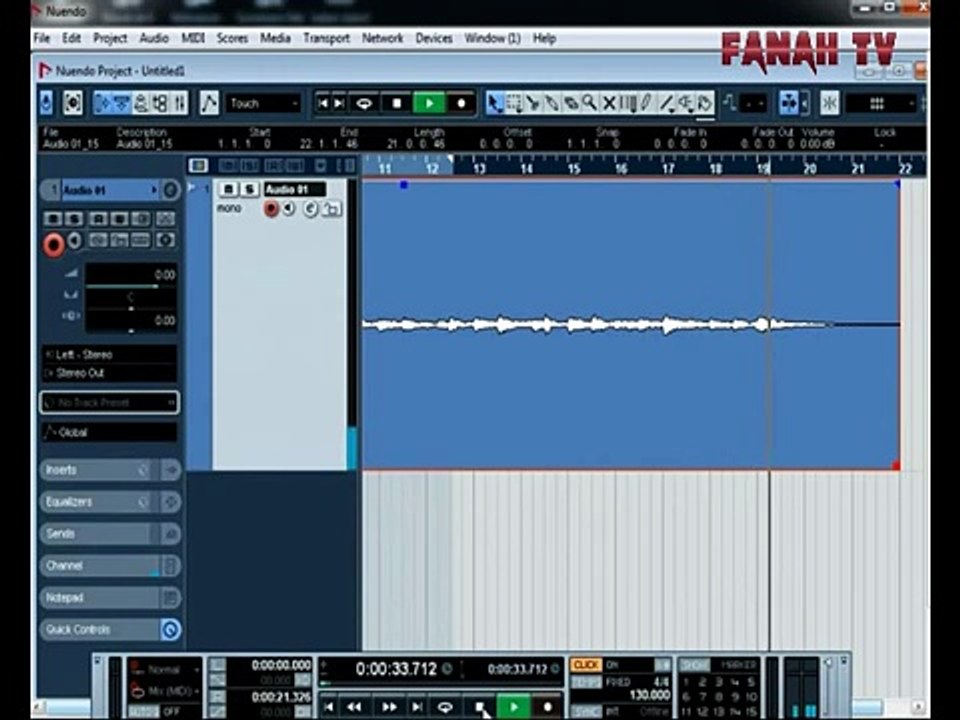Screen dimensions: 960x720
Task: Click Play on the transport panel
Action: 513,707
